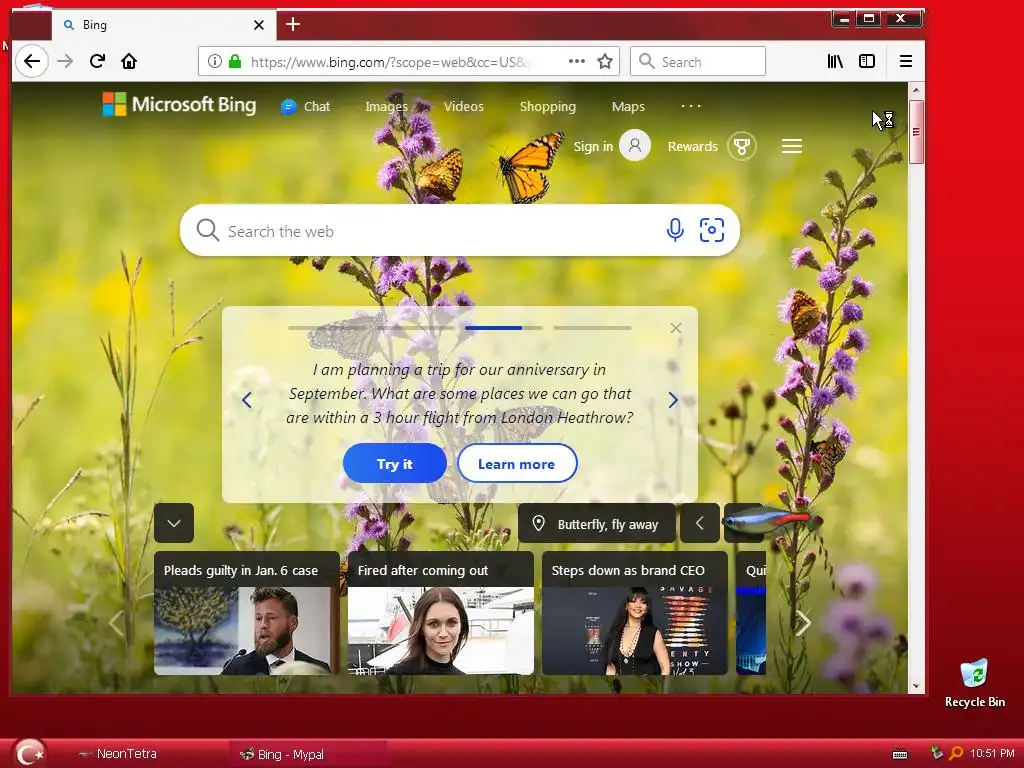Screen dimensions: 1024x768
Task: Click the news carousel left arrow
Action: pos(116,622)
